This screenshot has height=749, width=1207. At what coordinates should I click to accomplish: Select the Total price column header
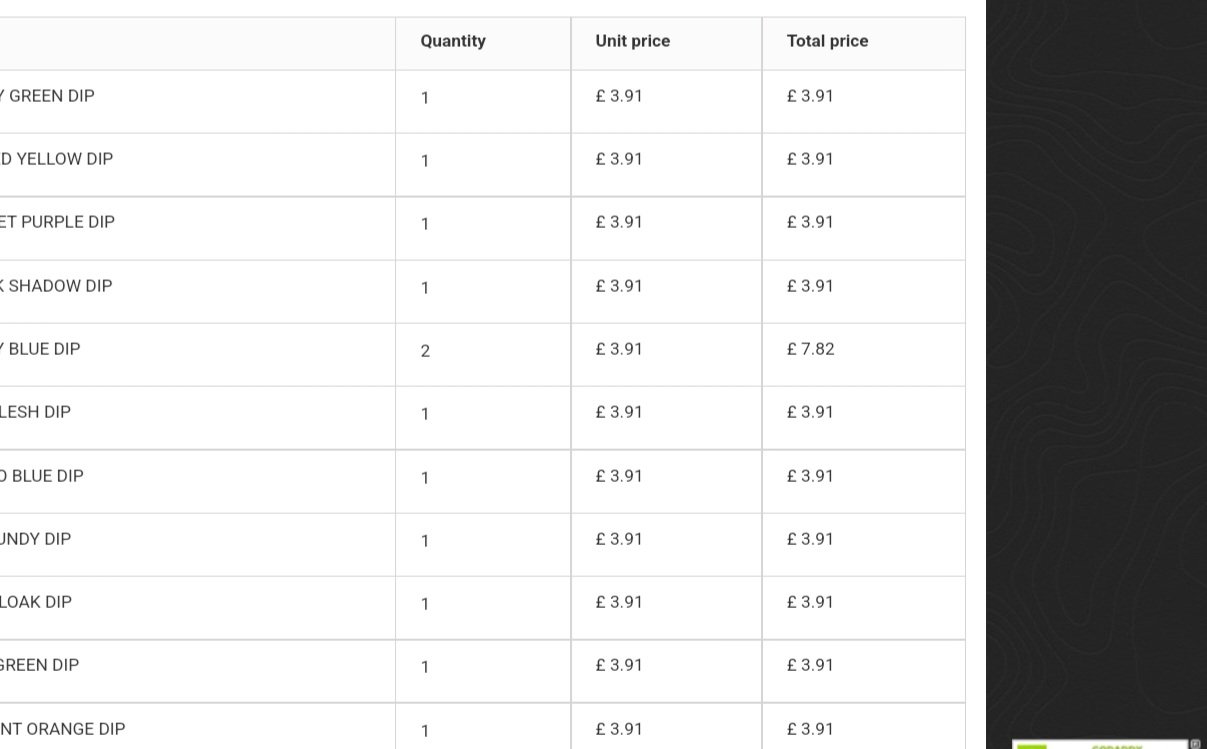[x=827, y=41]
